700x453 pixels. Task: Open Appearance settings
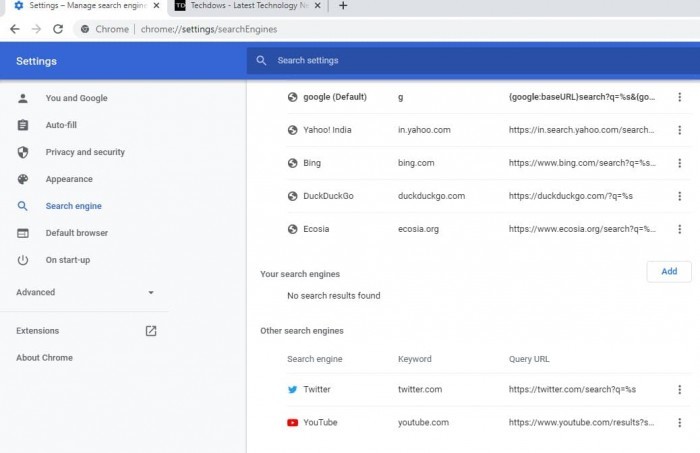pos(69,179)
